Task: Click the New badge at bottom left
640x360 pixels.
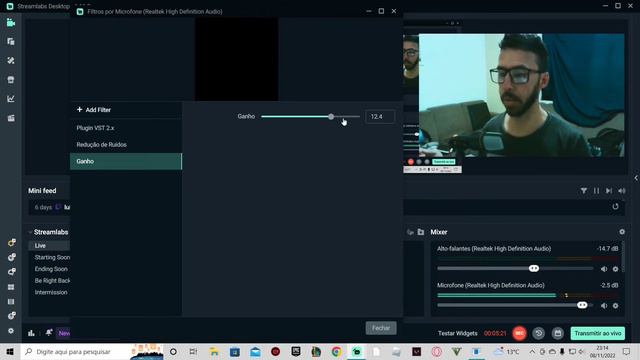Action: (63, 333)
